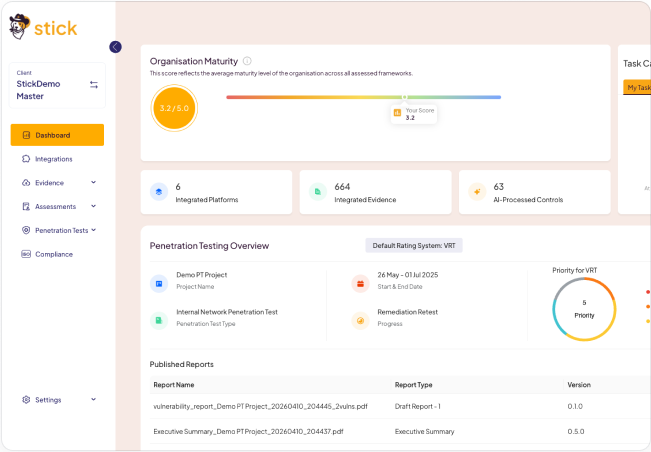Click the Compliance ISO icon
The image size is (651, 452).
(26, 254)
